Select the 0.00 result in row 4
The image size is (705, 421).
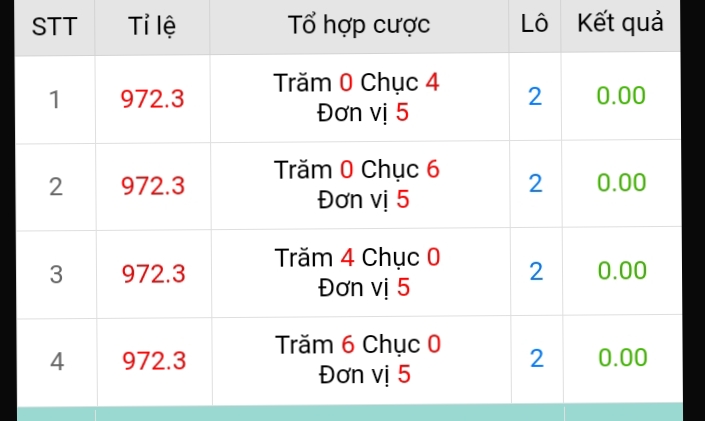623,357
